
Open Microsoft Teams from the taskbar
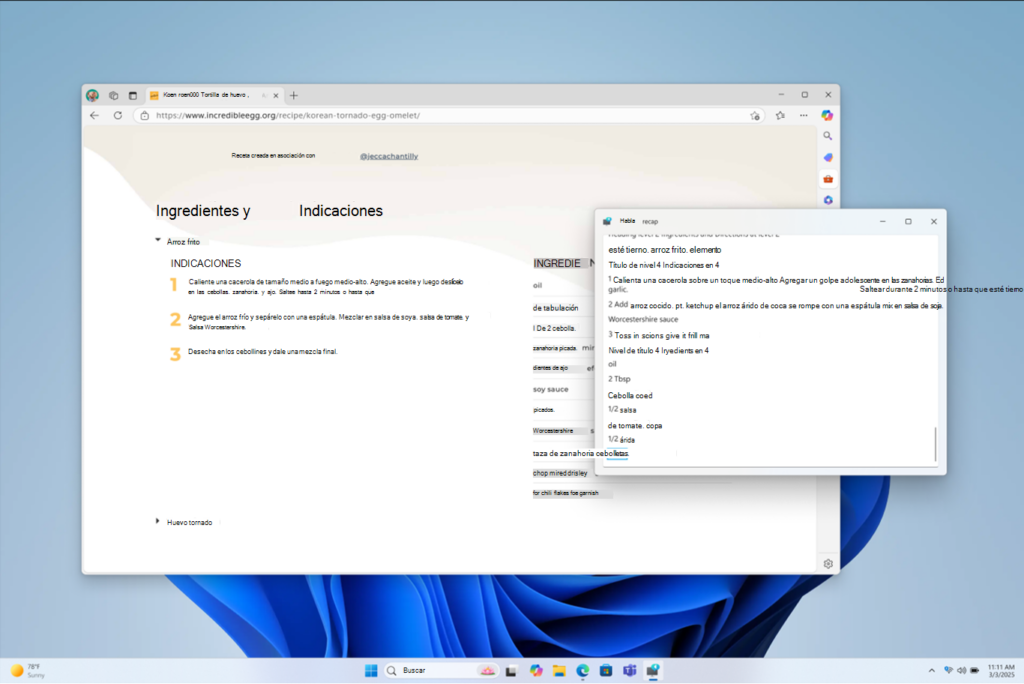(x=629, y=670)
